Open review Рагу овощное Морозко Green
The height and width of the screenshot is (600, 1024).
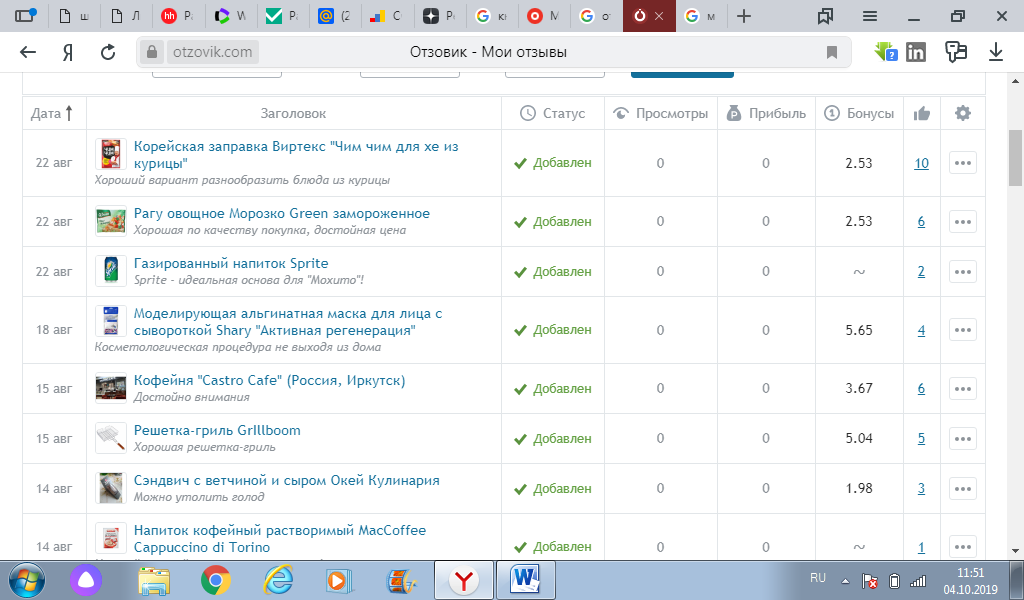[281, 213]
